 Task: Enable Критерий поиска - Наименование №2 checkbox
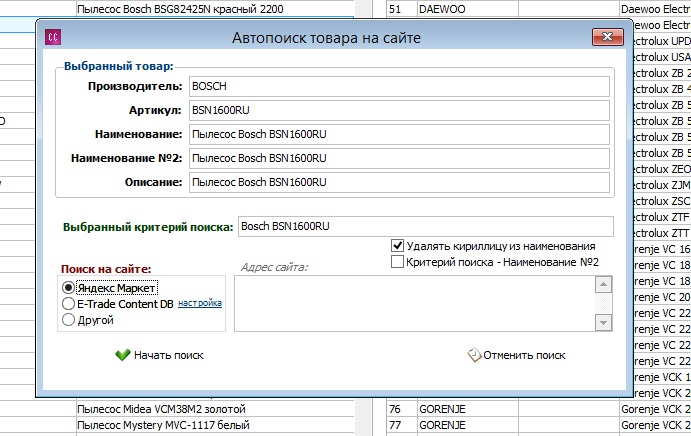(x=397, y=262)
